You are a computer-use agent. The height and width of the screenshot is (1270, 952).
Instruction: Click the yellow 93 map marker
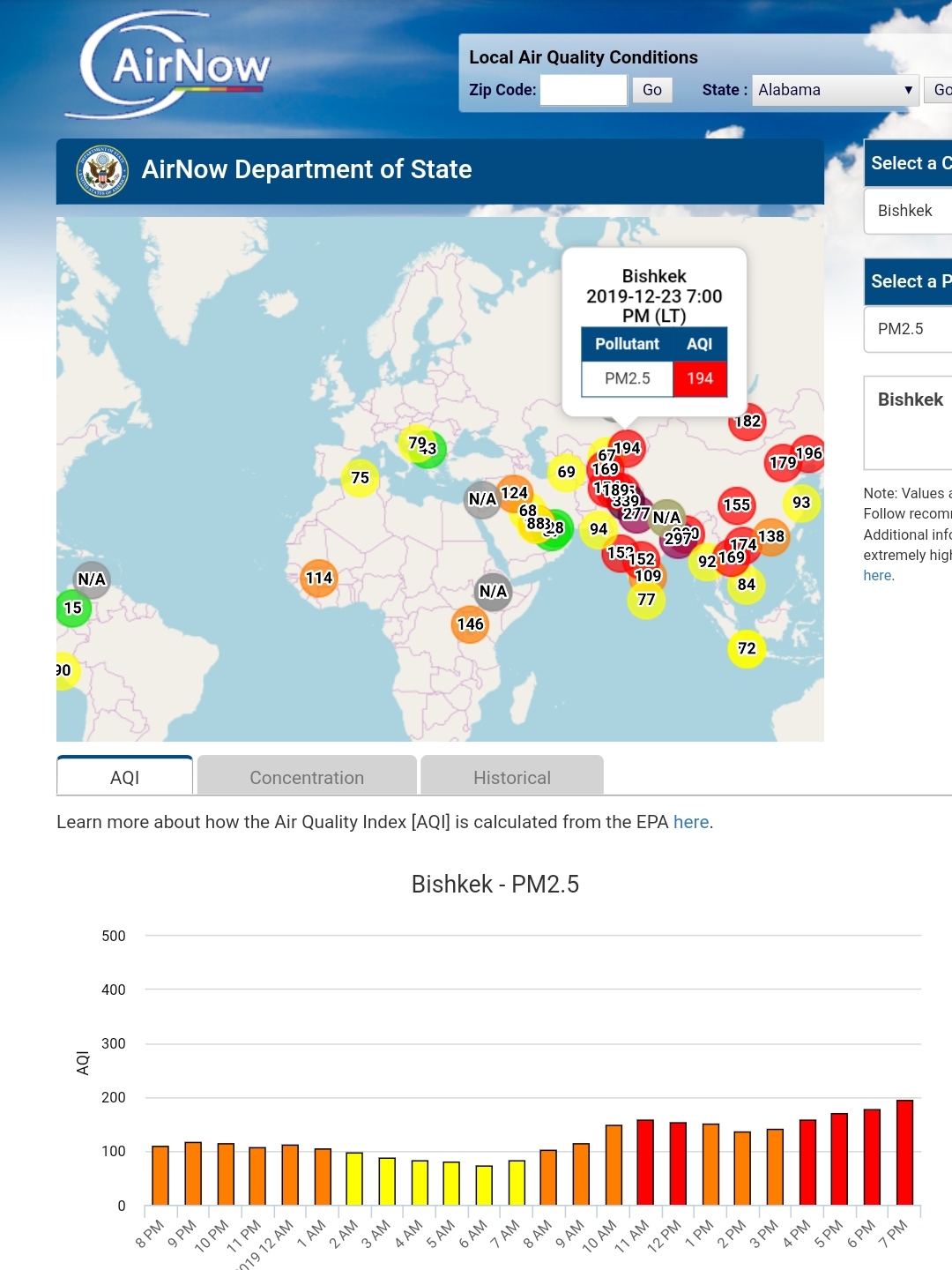pos(801,503)
